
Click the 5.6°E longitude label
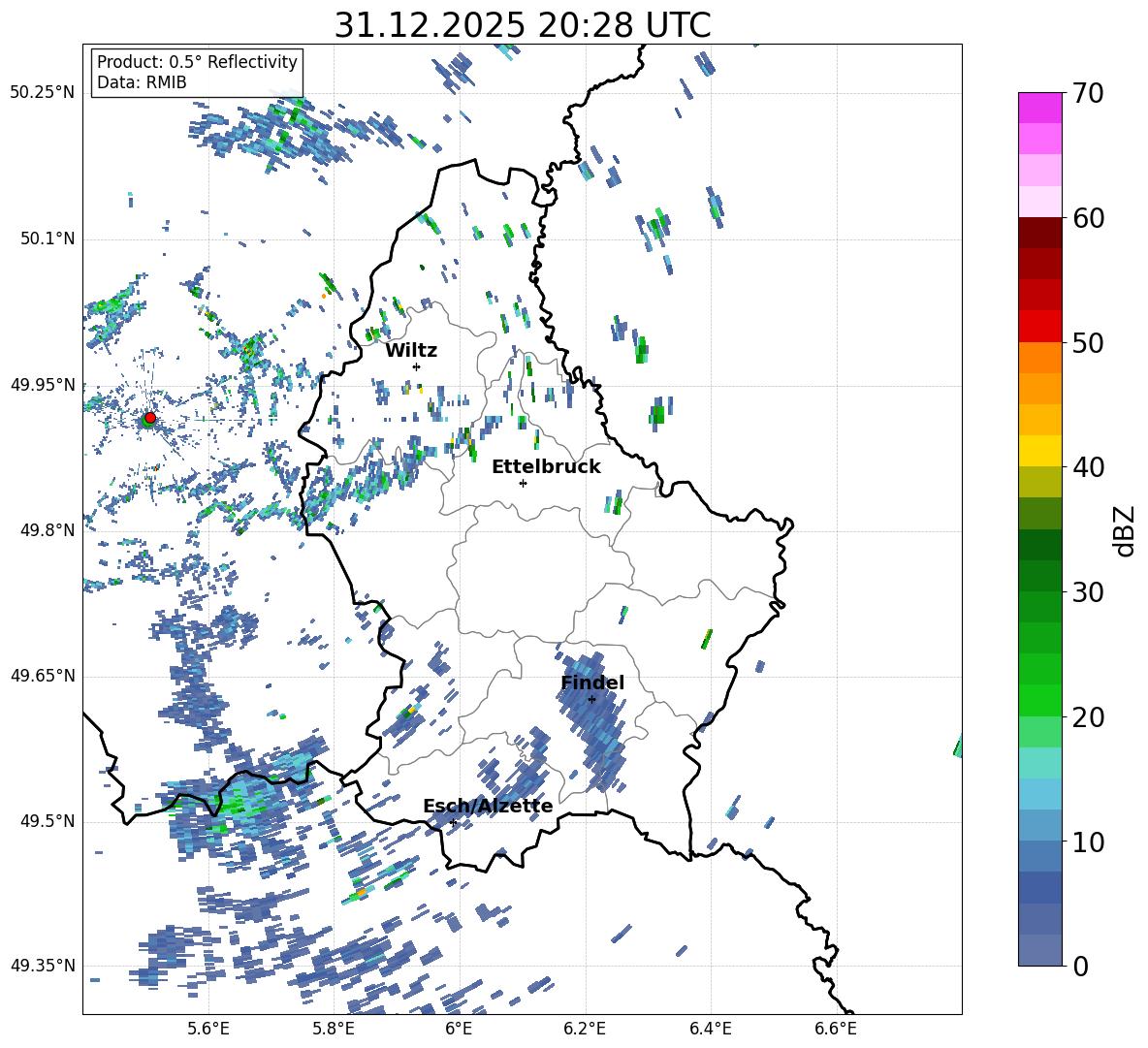(x=208, y=1029)
